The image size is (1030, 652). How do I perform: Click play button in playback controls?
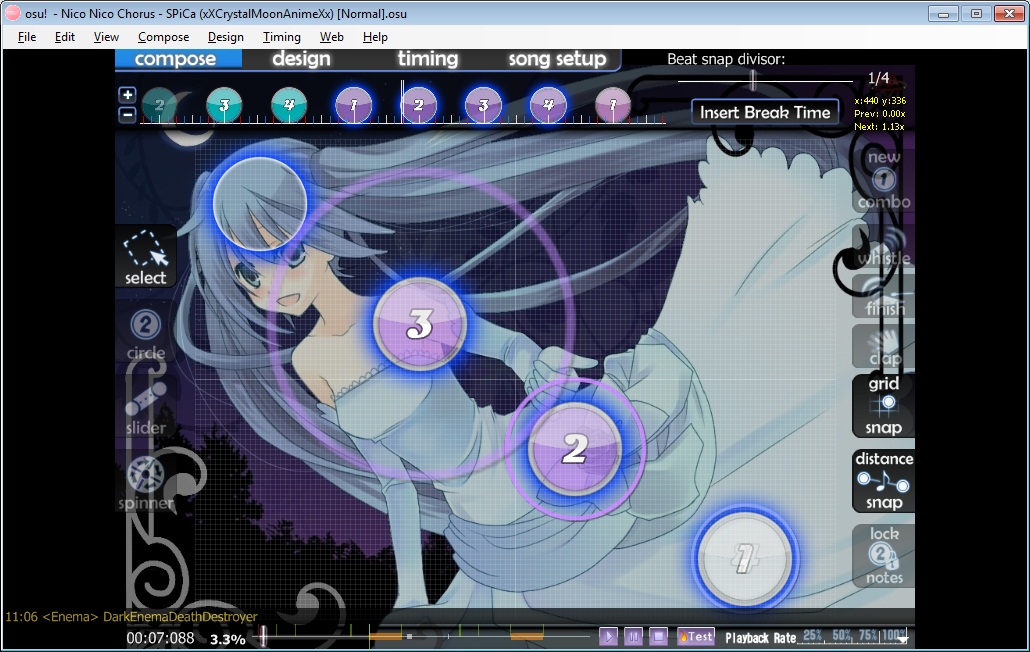tap(608, 636)
